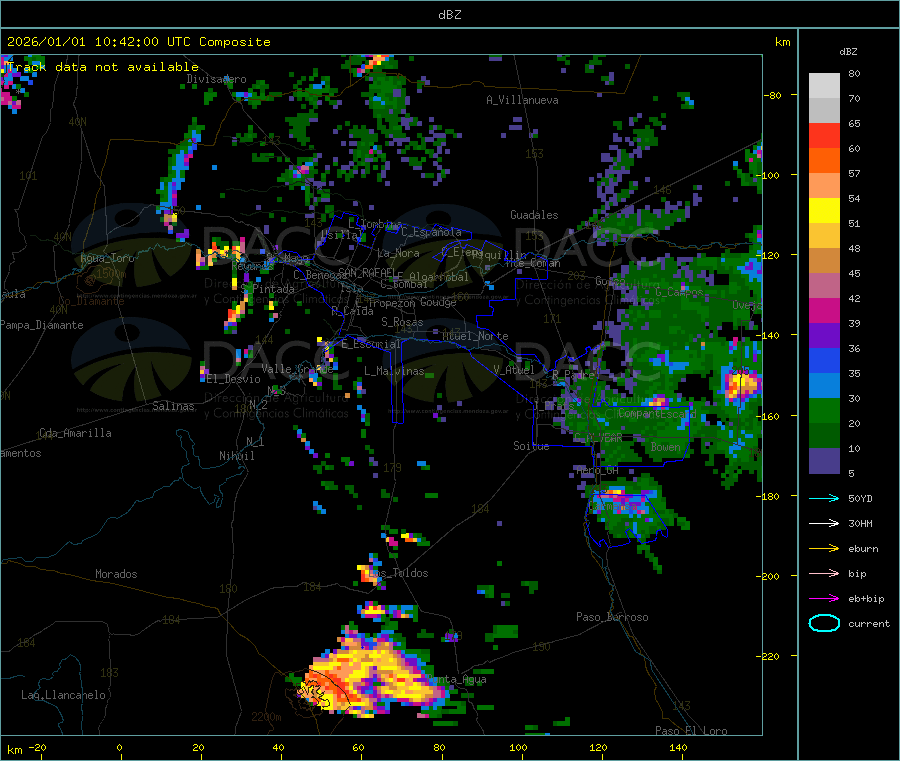Click the '57' value on the color scale
The height and width of the screenshot is (761, 900).
click(854, 173)
